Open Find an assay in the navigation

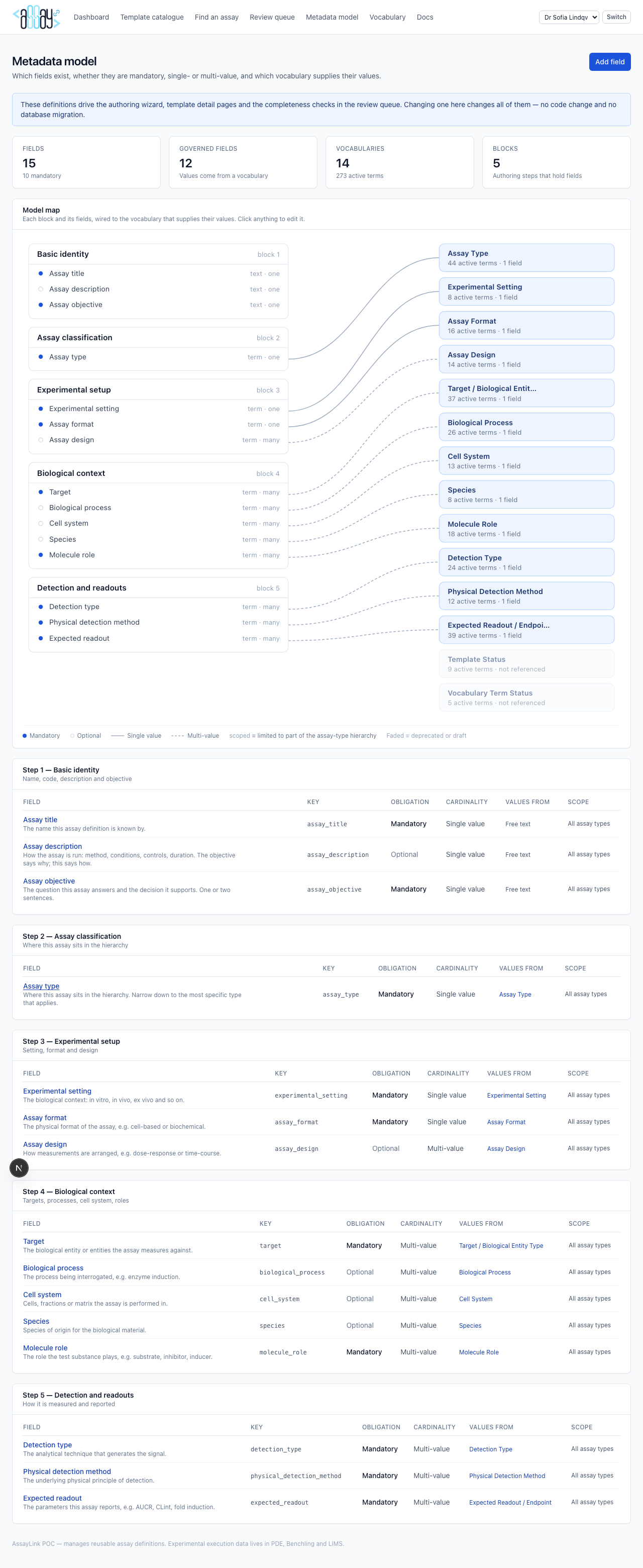217,17
